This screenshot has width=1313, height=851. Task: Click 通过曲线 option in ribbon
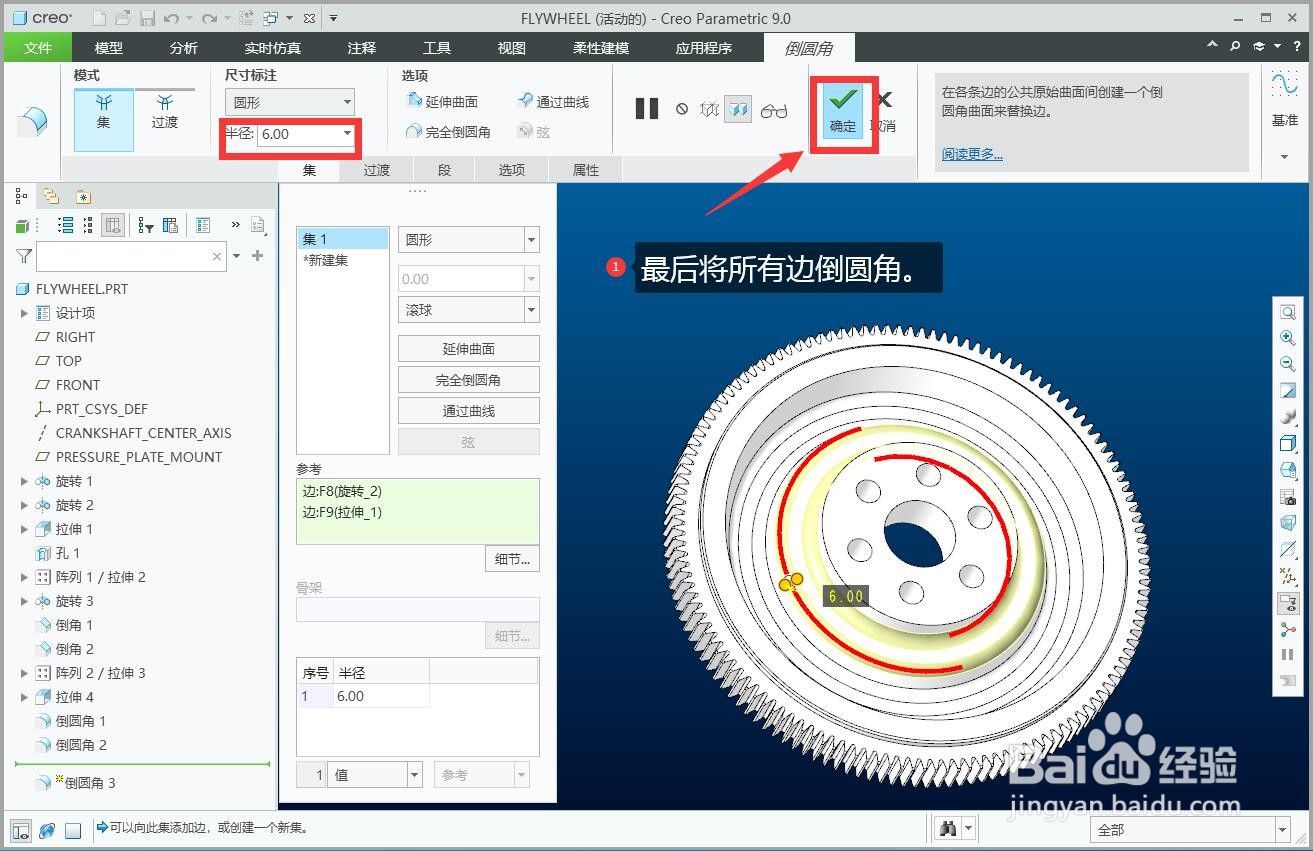coord(554,101)
